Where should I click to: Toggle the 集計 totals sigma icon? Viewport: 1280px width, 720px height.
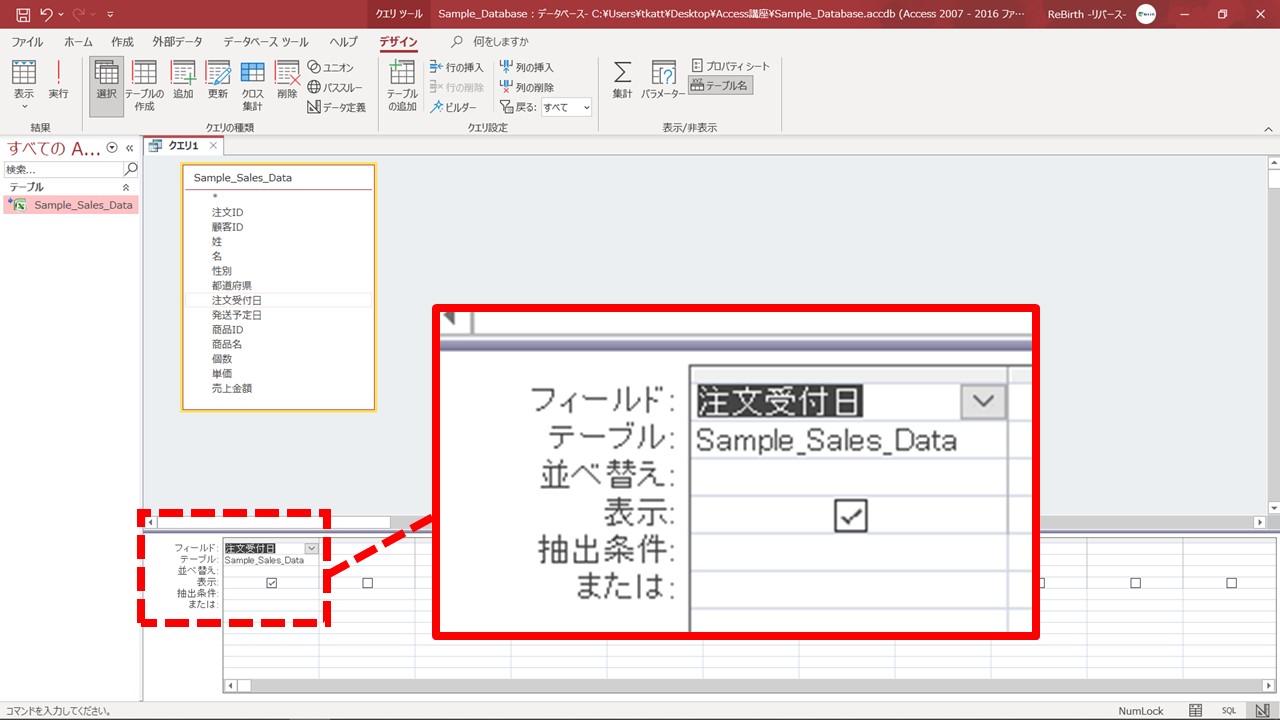point(622,80)
